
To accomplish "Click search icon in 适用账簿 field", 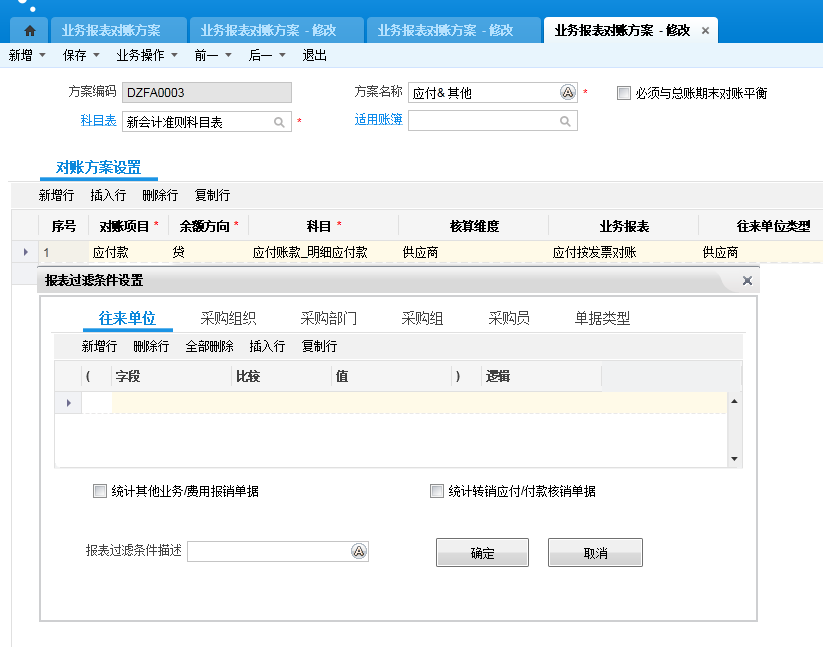I will pyautogui.click(x=566, y=122).
